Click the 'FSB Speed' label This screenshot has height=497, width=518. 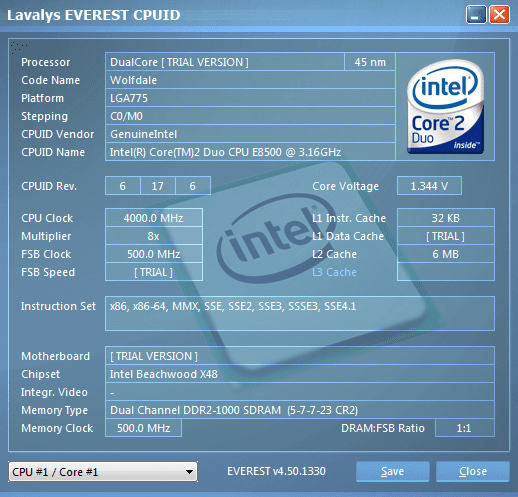click(x=48, y=272)
